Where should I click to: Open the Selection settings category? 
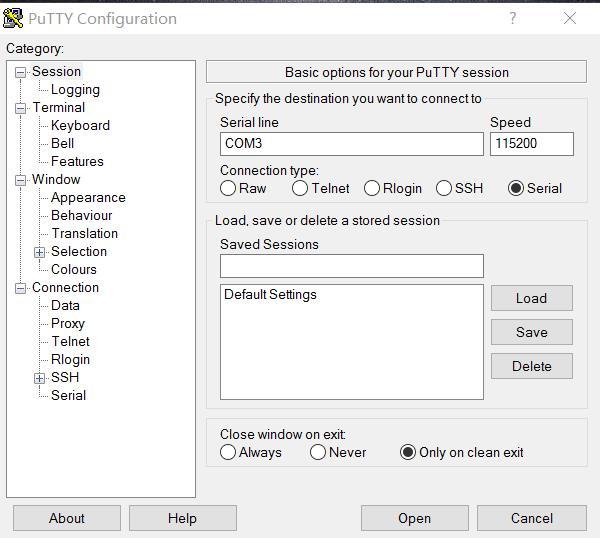(x=79, y=251)
